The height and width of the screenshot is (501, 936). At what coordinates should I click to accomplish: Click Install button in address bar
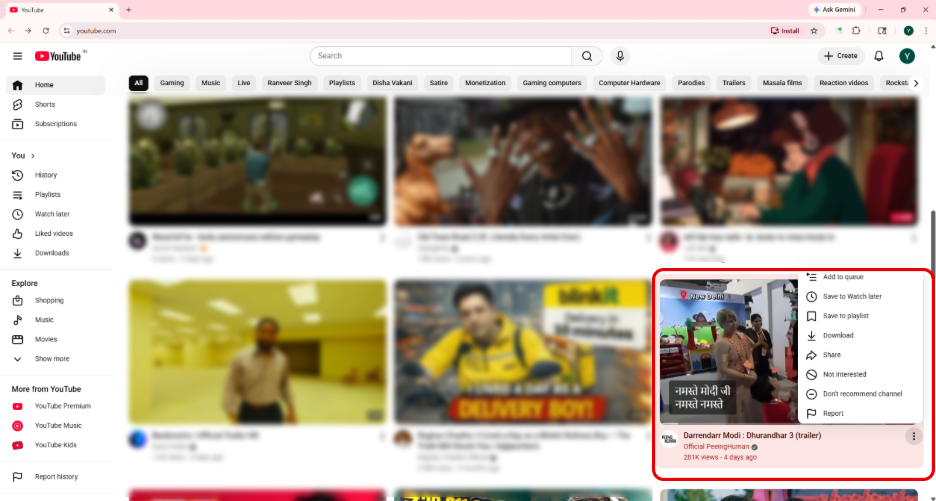pyautogui.click(x=785, y=30)
